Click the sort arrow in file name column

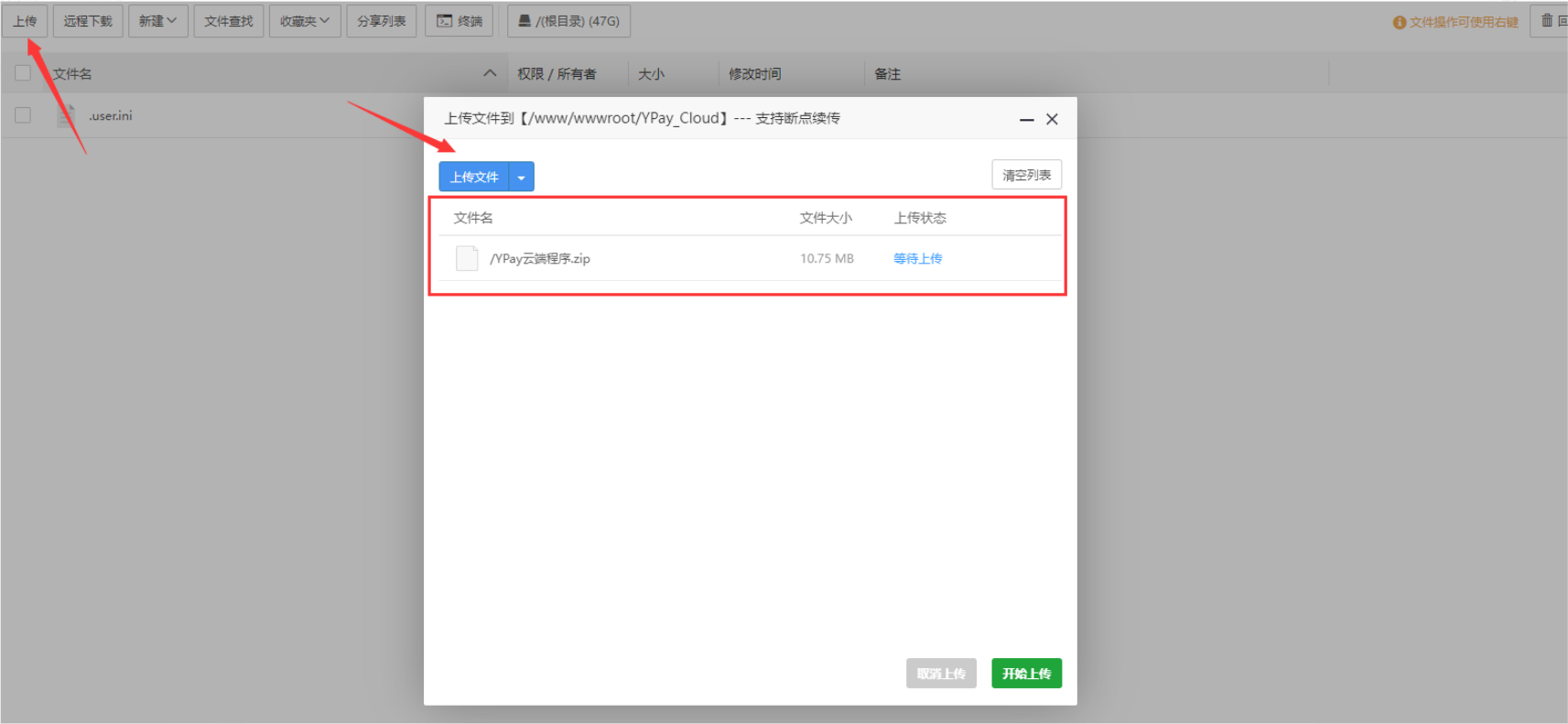tap(490, 73)
